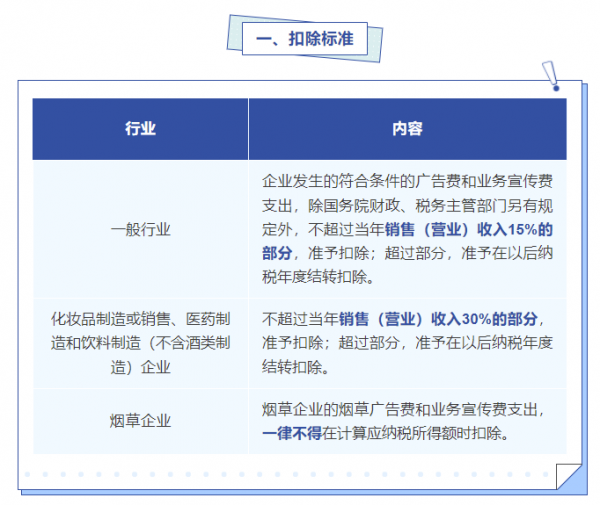
Task: Click the text "结转扣除。" in the 30% row
Action: point(295,367)
